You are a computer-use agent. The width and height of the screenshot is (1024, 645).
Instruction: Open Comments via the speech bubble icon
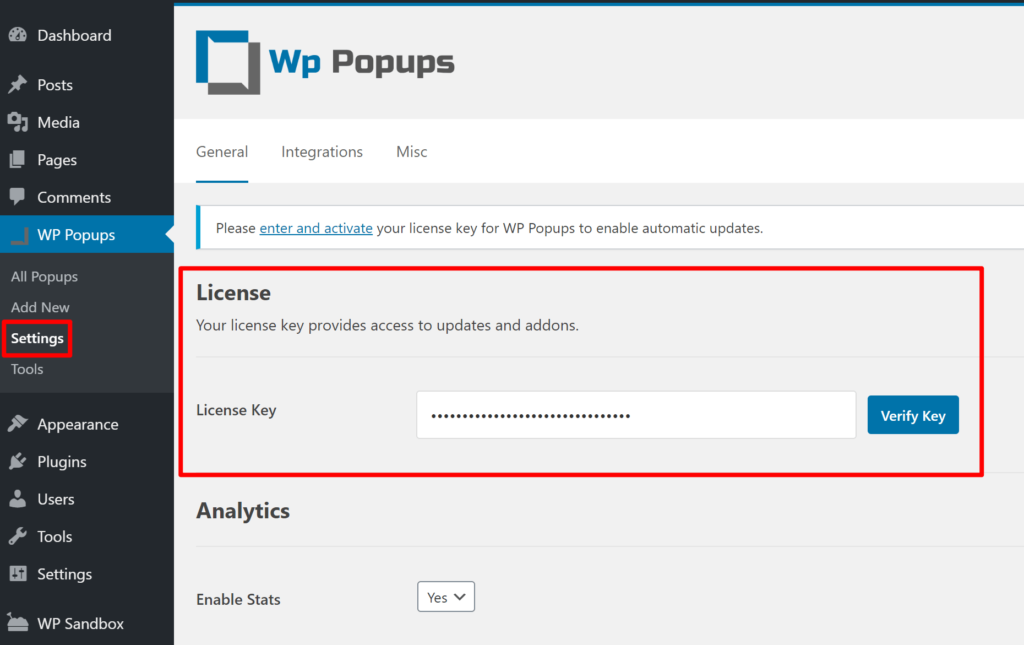pos(20,197)
